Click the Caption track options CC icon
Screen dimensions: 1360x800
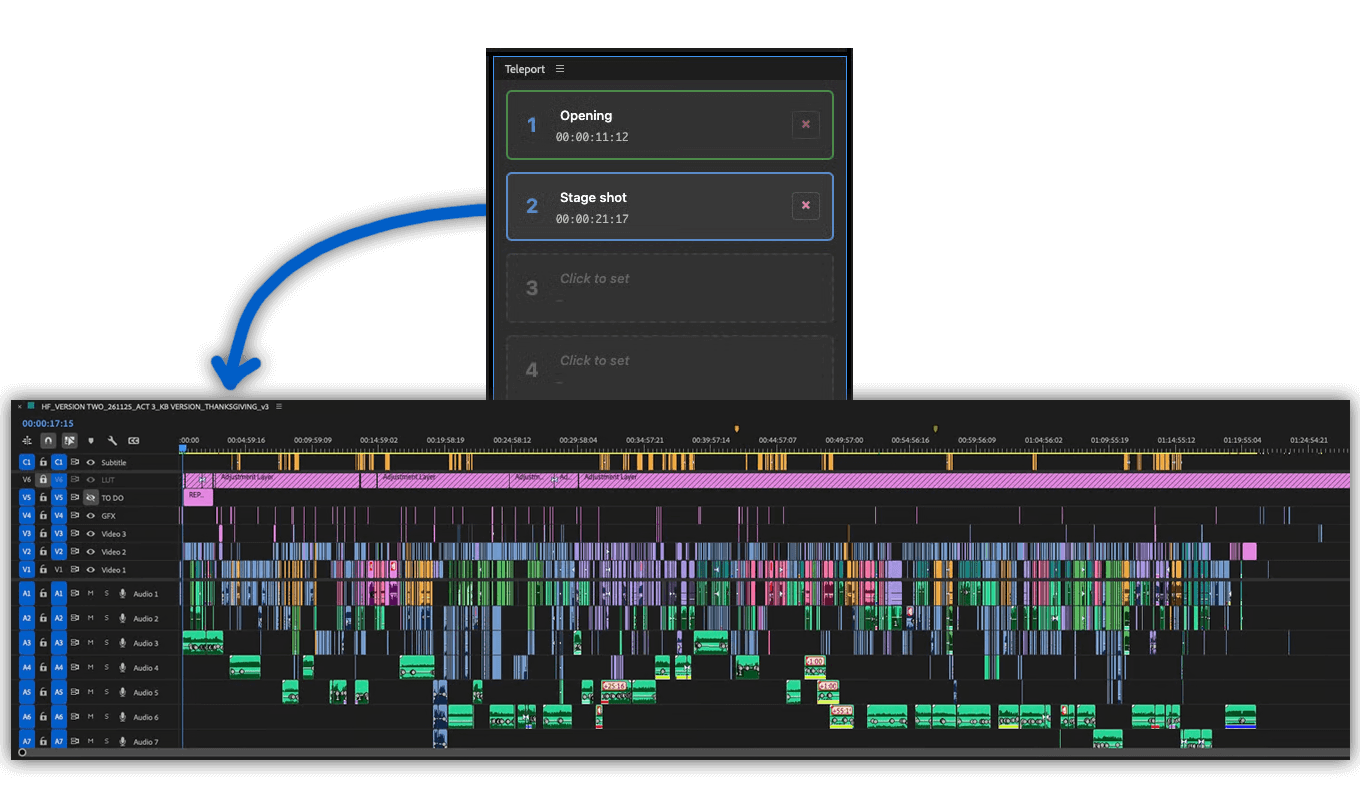[x=133, y=440]
